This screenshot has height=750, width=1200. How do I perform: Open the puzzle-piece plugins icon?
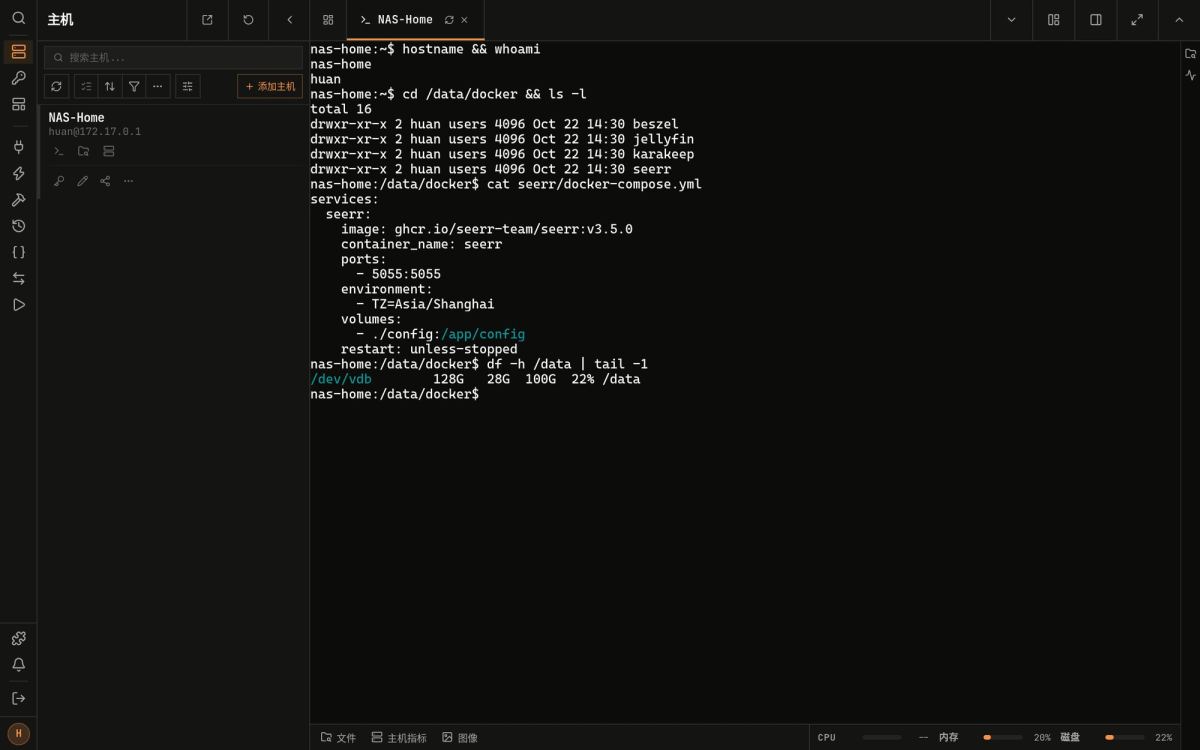[x=18, y=638]
